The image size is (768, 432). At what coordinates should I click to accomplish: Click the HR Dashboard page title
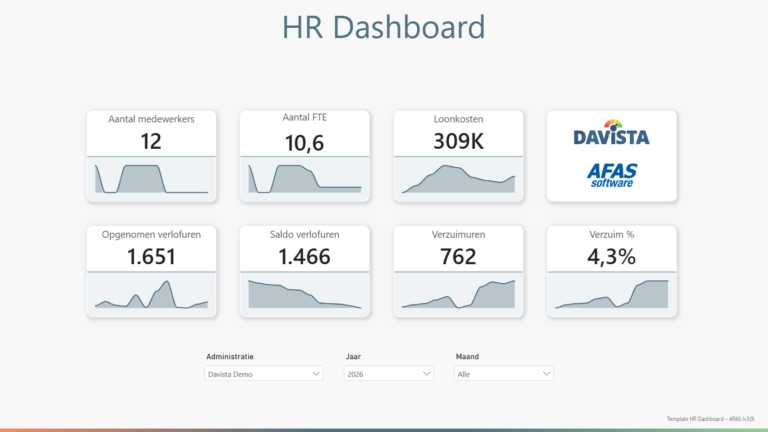384,27
